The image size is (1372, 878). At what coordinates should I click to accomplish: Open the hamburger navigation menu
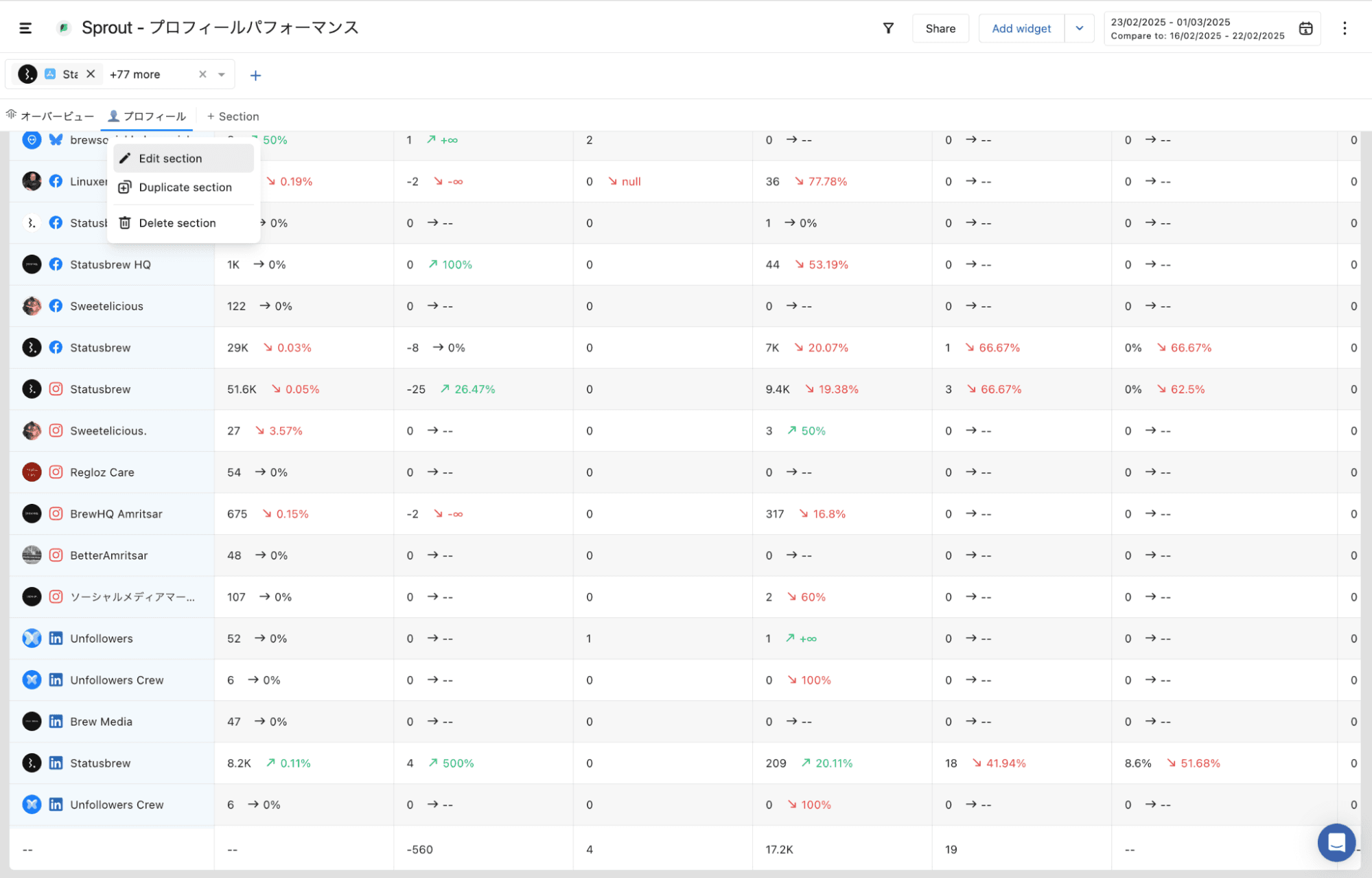[25, 28]
